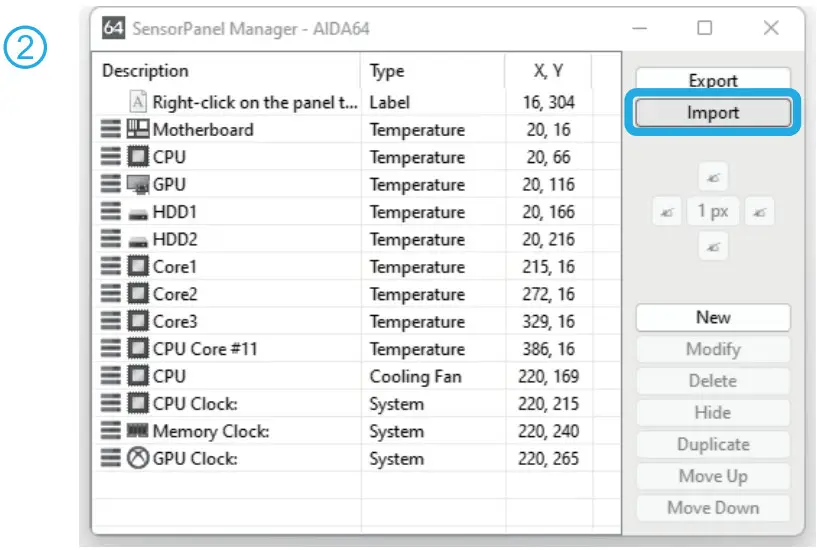Create a New sensor panel item

point(712,318)
